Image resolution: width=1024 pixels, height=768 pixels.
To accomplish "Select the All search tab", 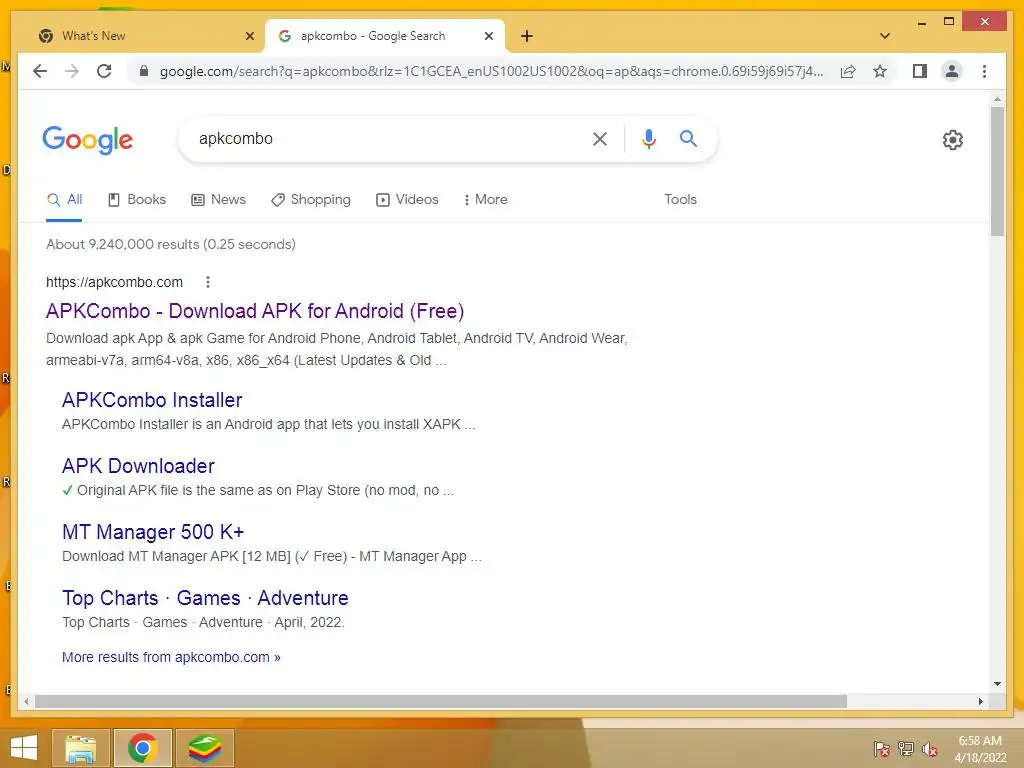I will coord(65,200).
